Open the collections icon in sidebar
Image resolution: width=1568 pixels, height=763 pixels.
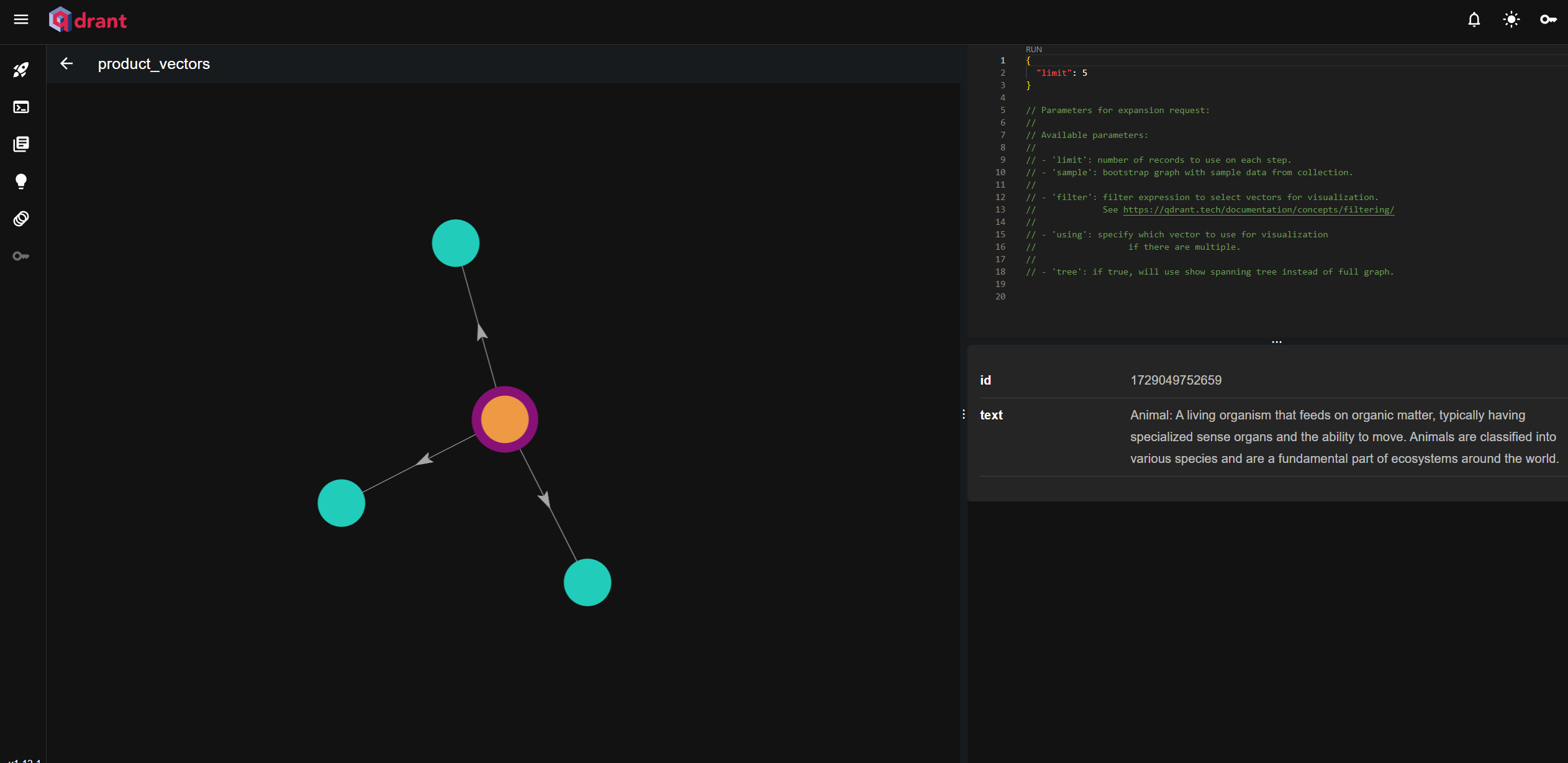21,144
